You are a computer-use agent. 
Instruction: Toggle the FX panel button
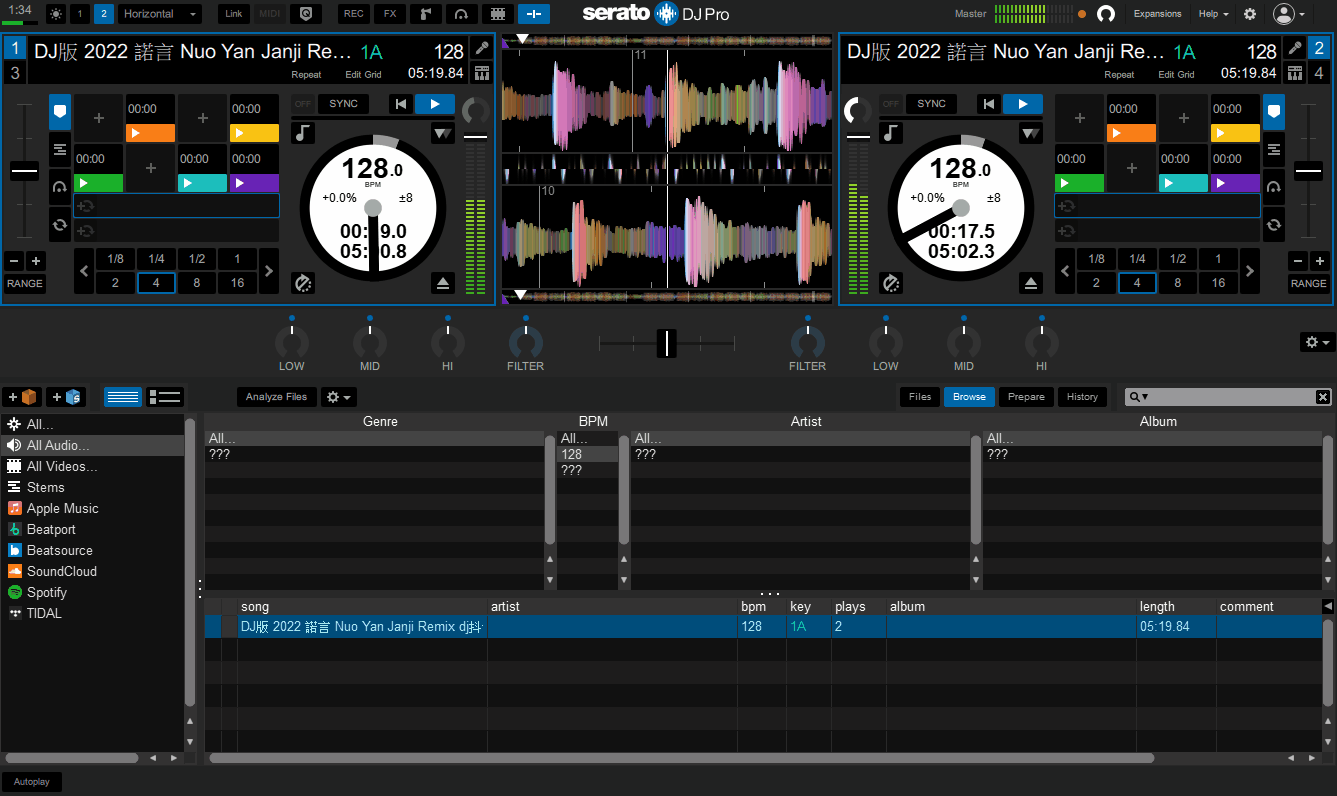[389, 14]
